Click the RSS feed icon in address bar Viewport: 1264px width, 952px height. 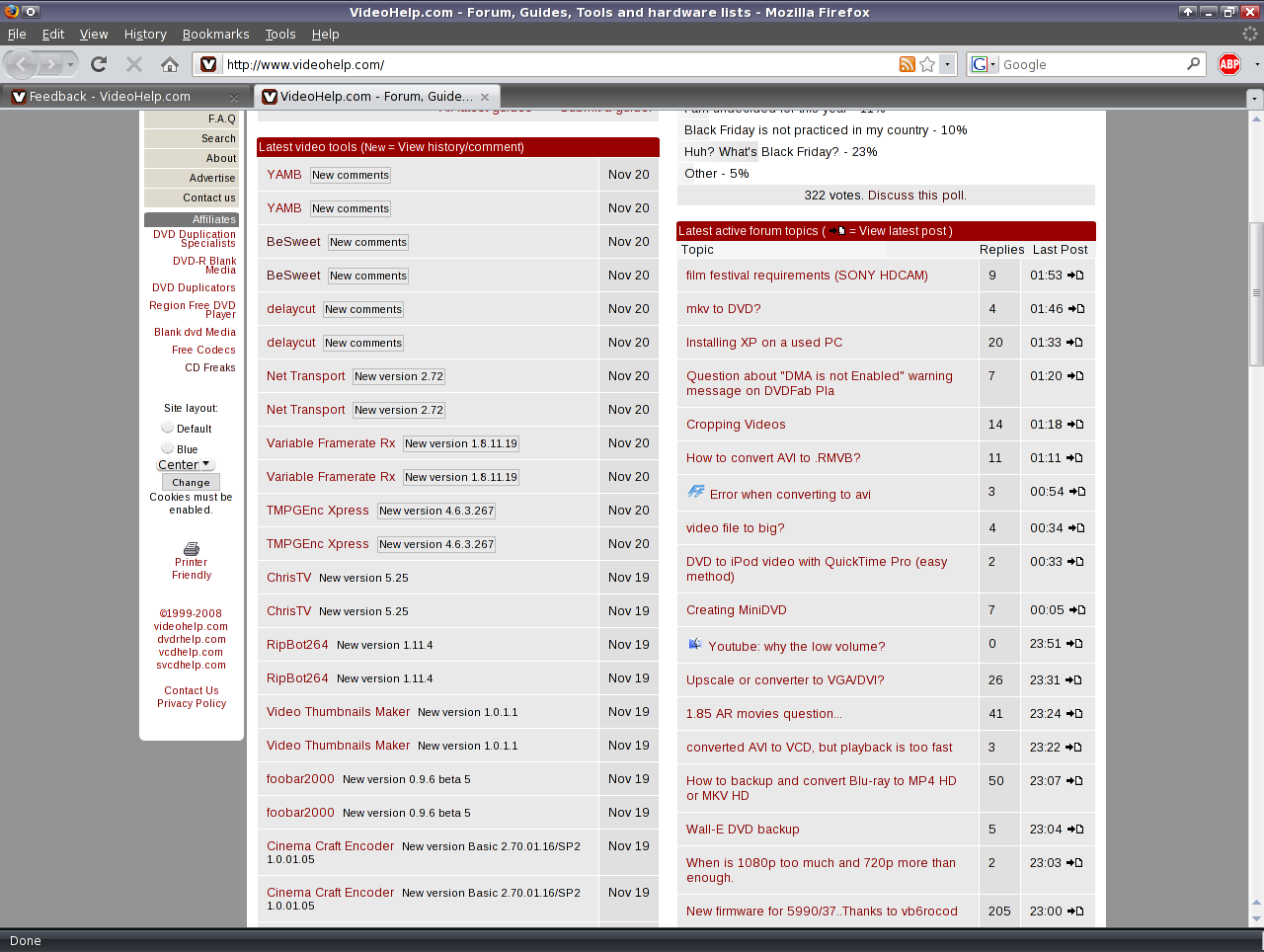(907, 64)
